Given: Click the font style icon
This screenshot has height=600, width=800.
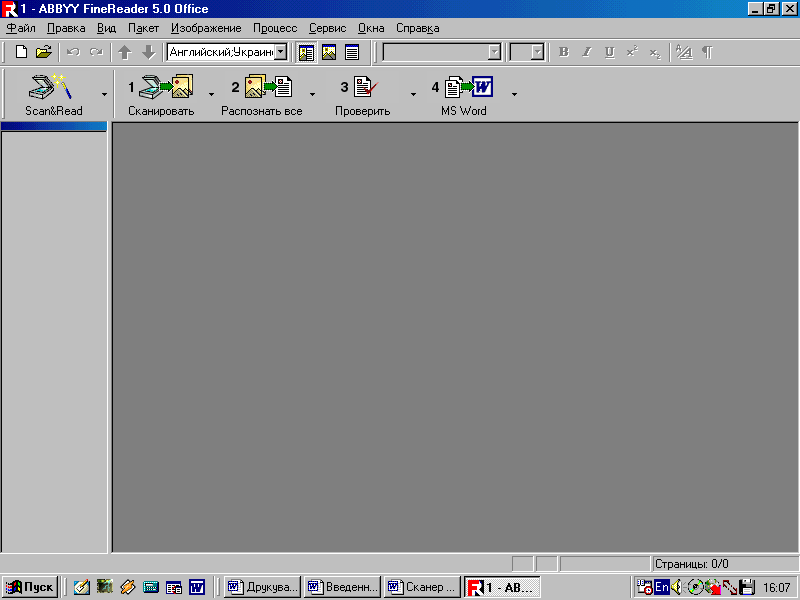Looking at the screenshot, I should (684, 52).
